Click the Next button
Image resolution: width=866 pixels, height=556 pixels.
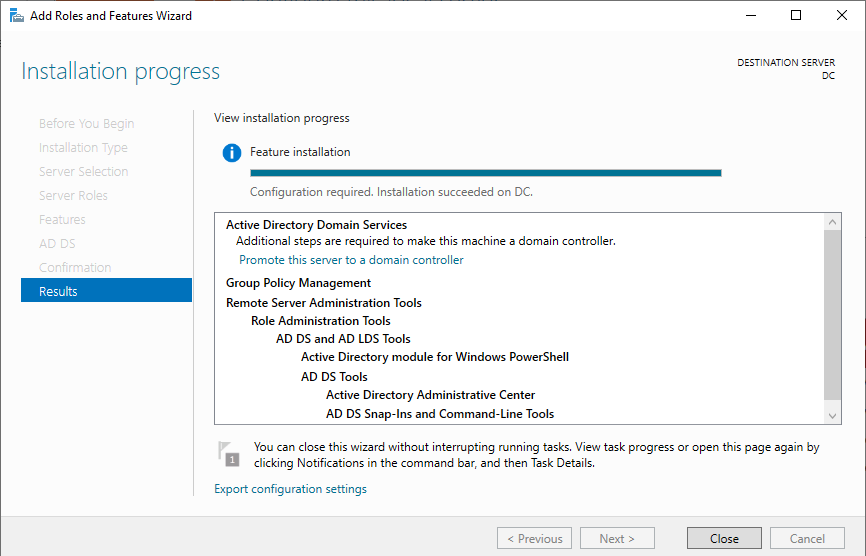pyautogui.click(x=617, y=538)
